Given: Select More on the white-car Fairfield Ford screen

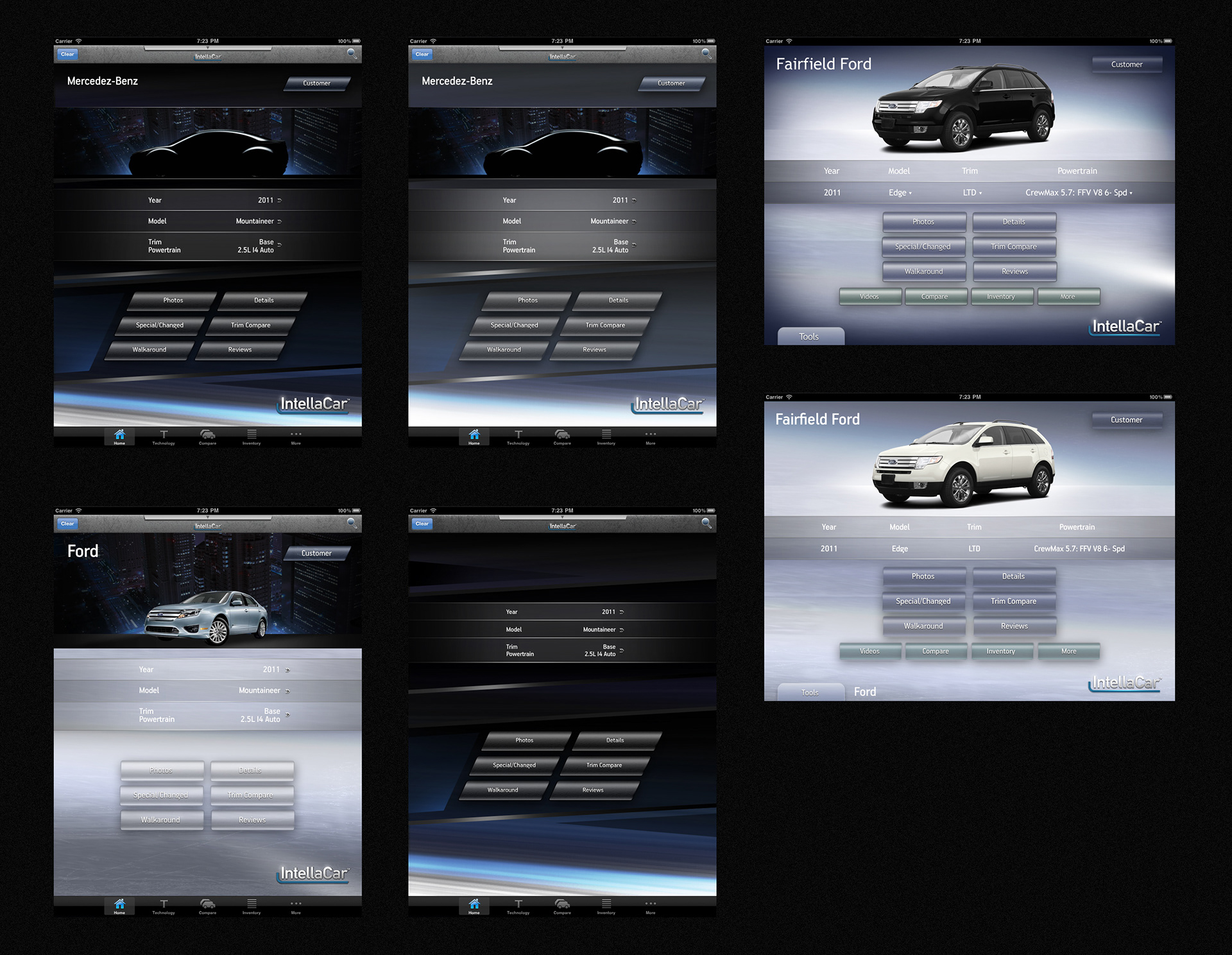Looking at the screenshot, I should (x=1068, y=651).
